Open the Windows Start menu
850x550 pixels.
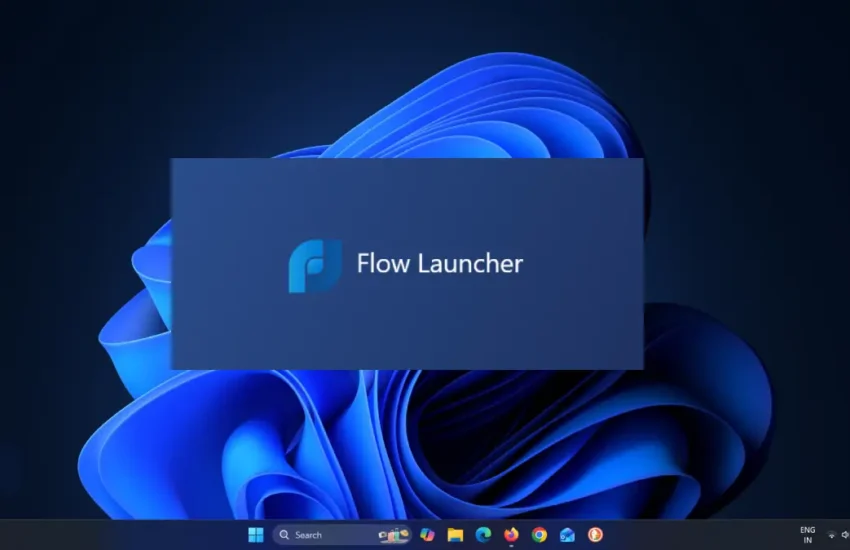(256, 535)
